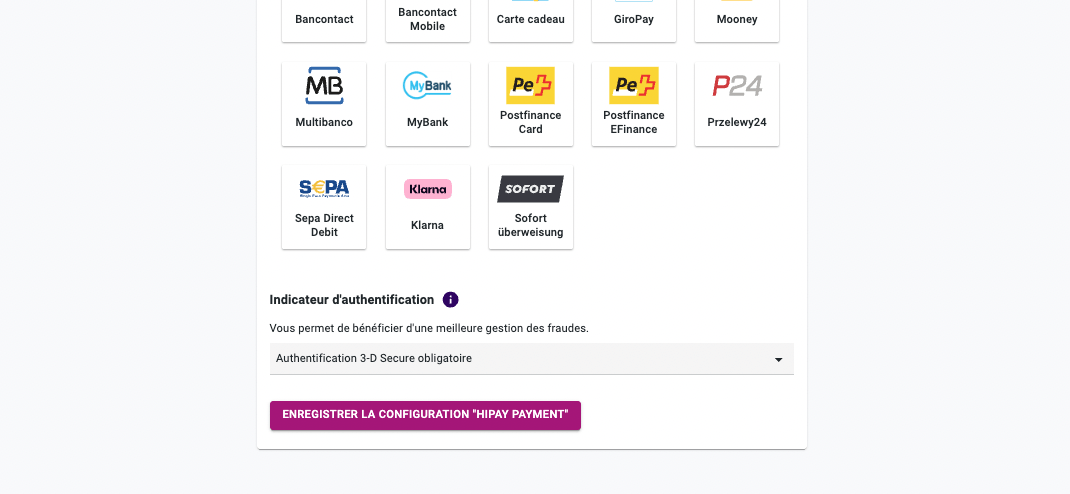Image resolution: width=1070 pixels, height=494 pixels.
Task: Click the fraud management description text
Action: [429, 328]
